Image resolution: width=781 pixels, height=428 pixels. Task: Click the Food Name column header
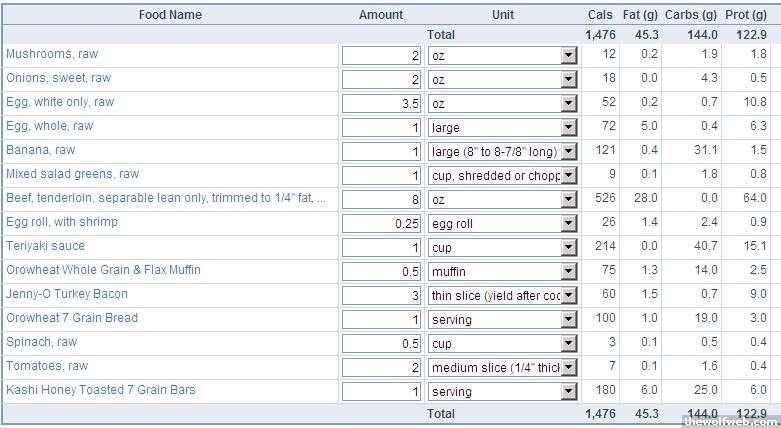tap(170, 15)
